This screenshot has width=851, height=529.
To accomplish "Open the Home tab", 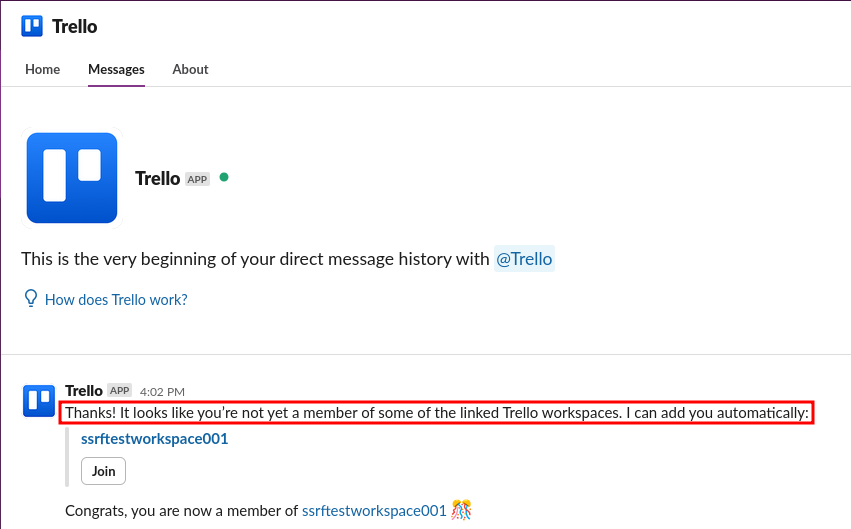I will coord(42,69).
